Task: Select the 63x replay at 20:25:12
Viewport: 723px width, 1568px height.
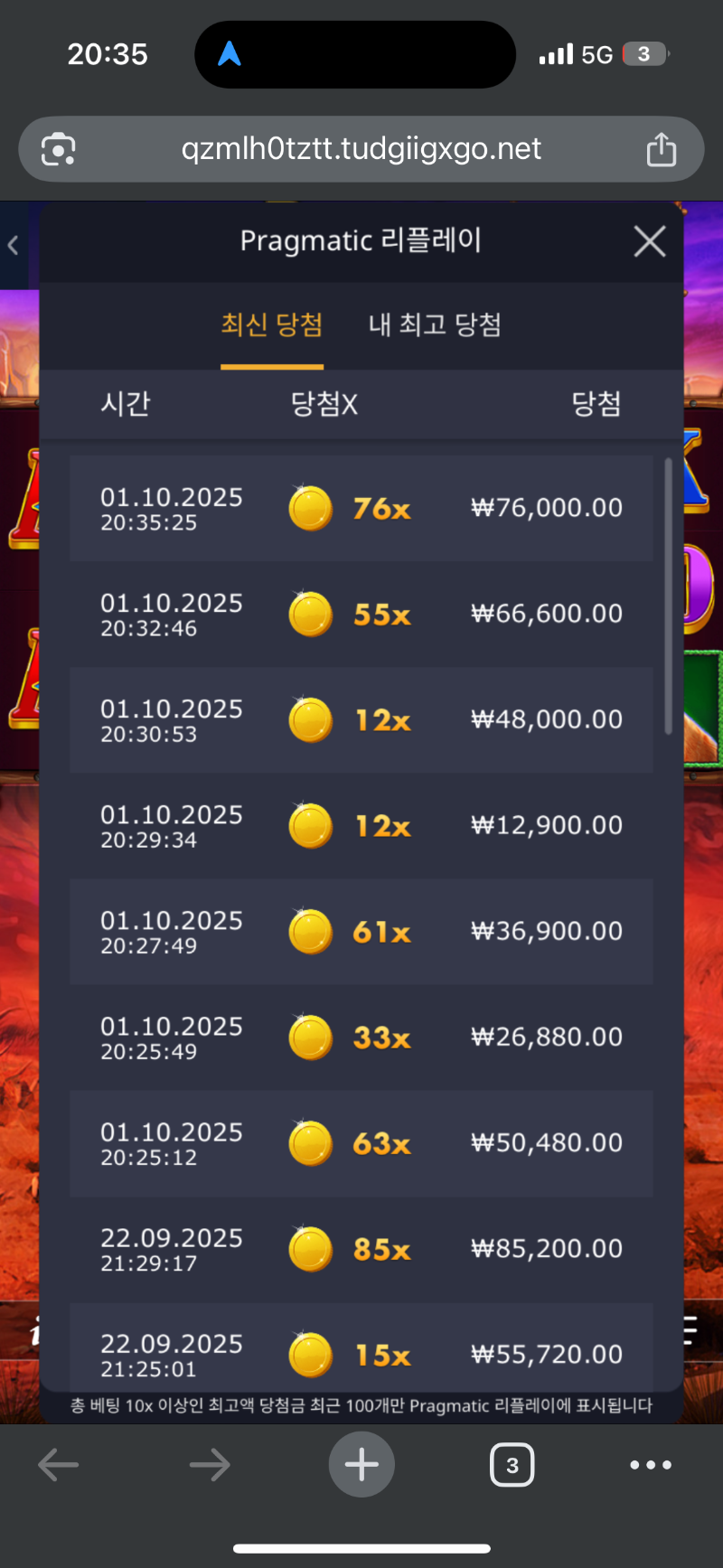Action: click(361, 1143)
